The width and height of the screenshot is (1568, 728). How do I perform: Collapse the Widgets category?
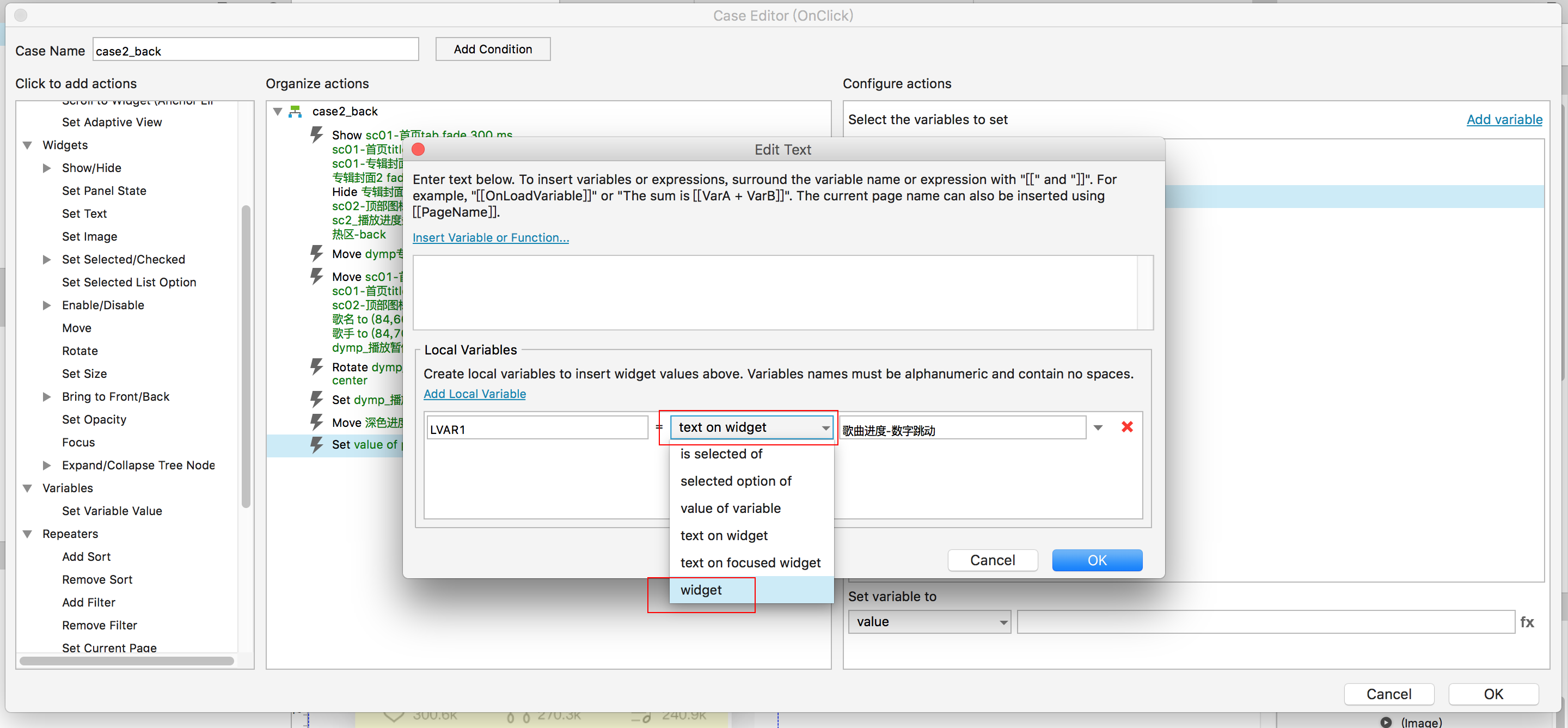pyautogui.click(x=27, y=145)
